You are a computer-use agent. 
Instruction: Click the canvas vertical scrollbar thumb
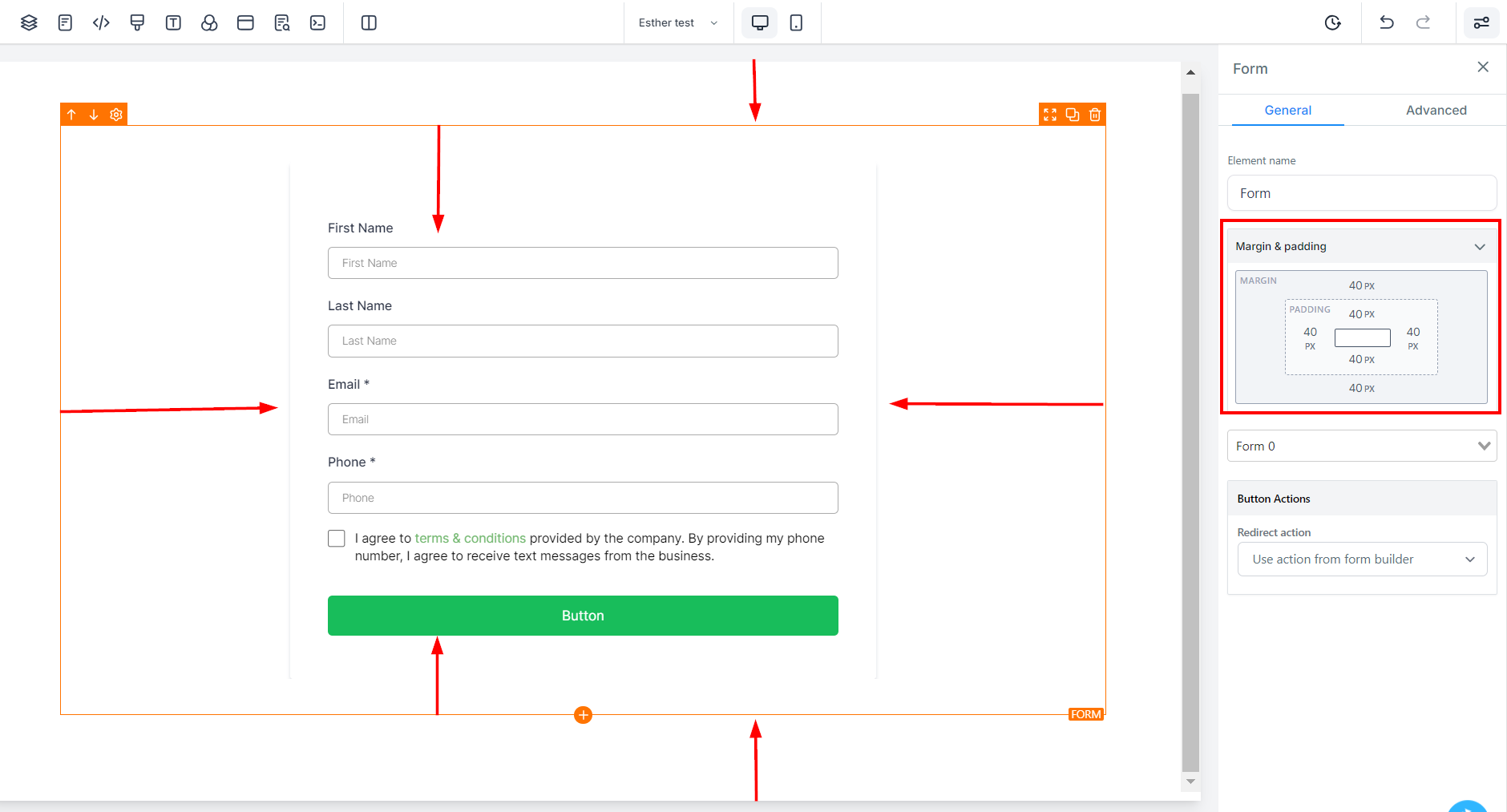(1190, 433)
